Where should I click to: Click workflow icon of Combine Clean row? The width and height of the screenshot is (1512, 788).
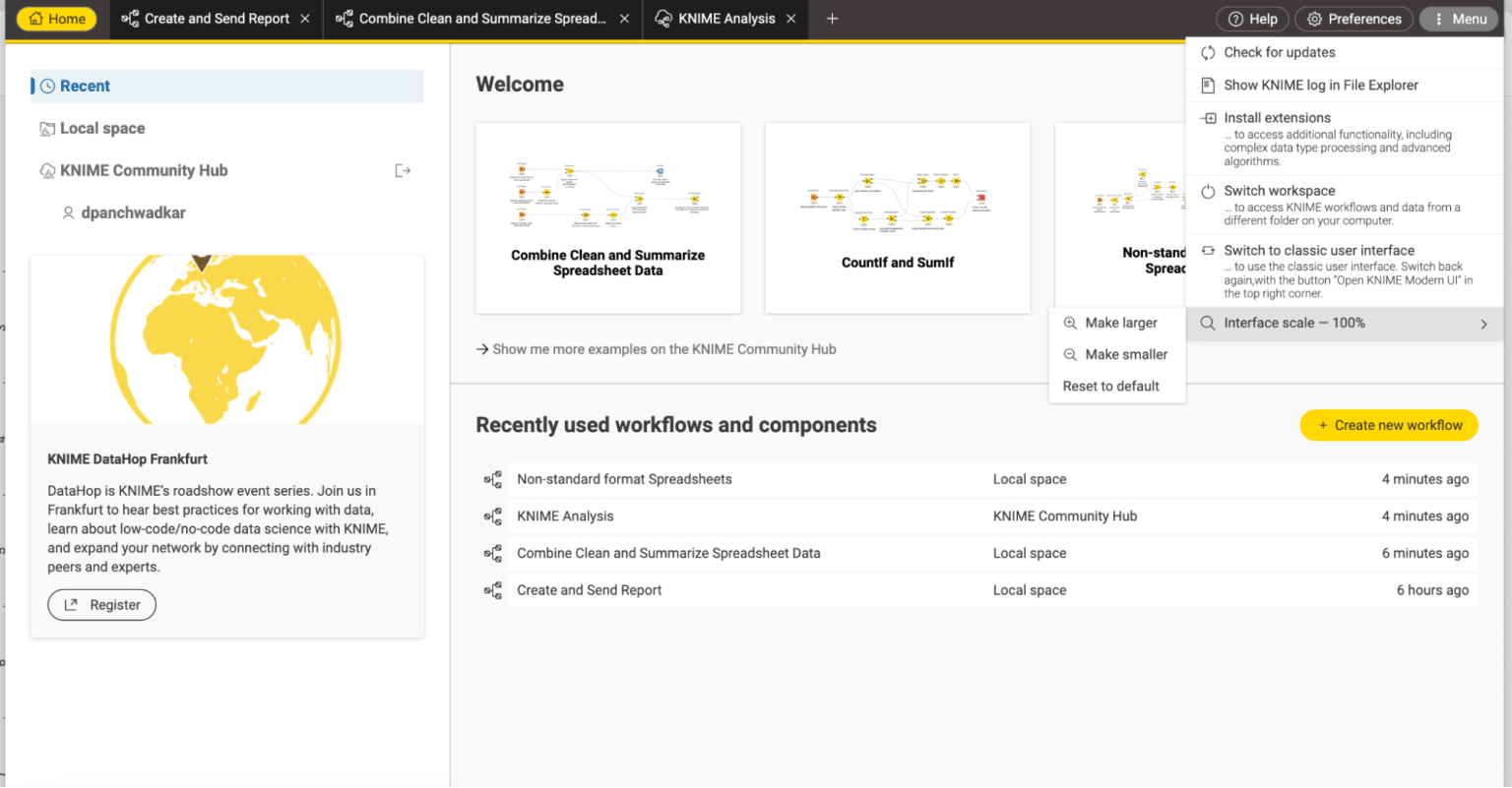tap(493, 554)
